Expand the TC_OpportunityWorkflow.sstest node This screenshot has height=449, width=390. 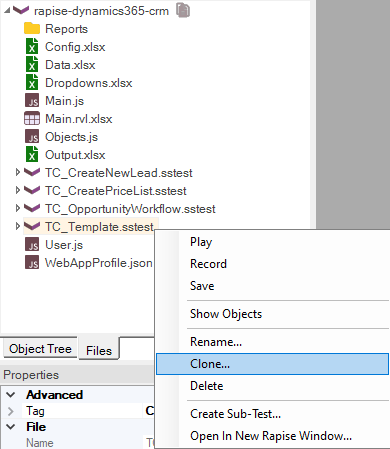pyautogui.click(x=18, y=208)
